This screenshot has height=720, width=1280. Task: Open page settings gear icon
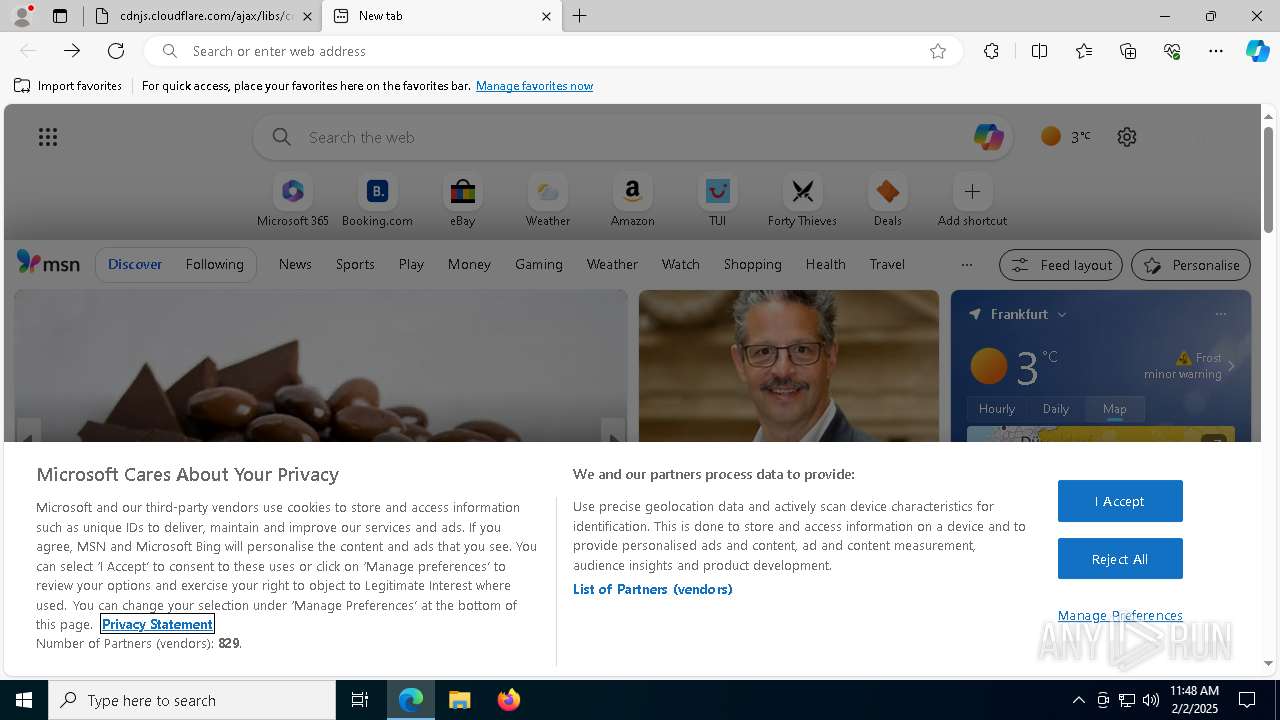click(1127, 137)
